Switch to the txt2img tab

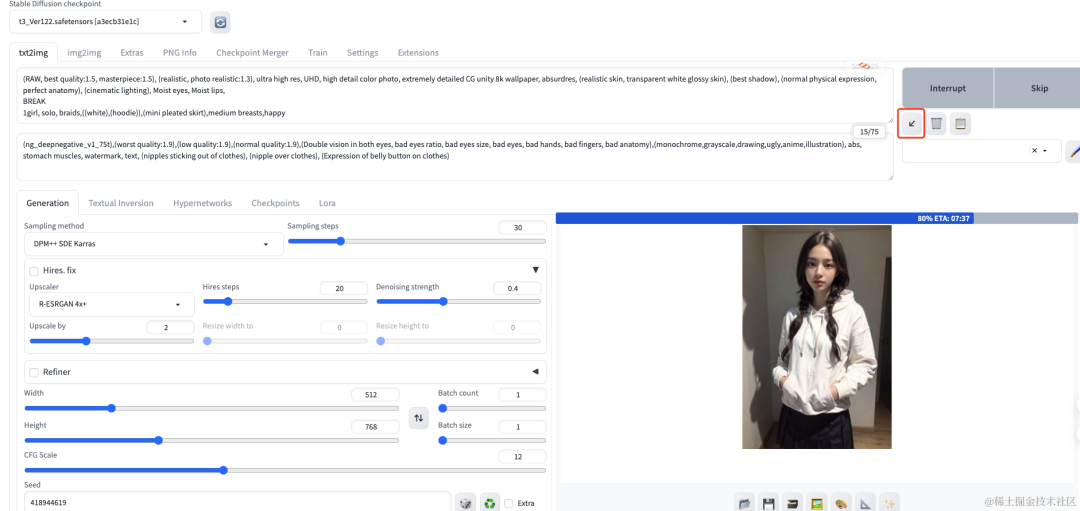pos(32,52)
